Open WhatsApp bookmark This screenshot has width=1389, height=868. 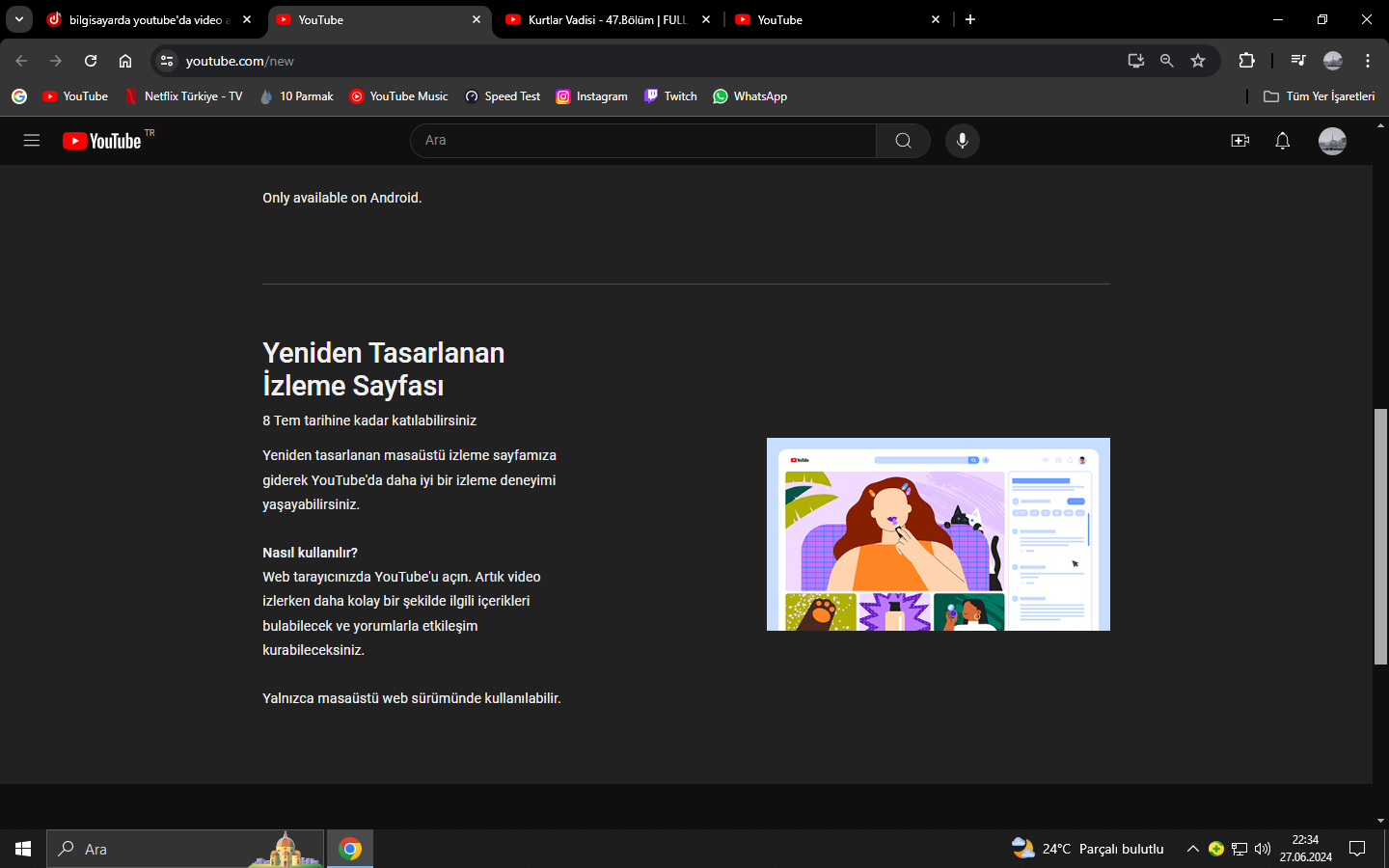[750, 96]
